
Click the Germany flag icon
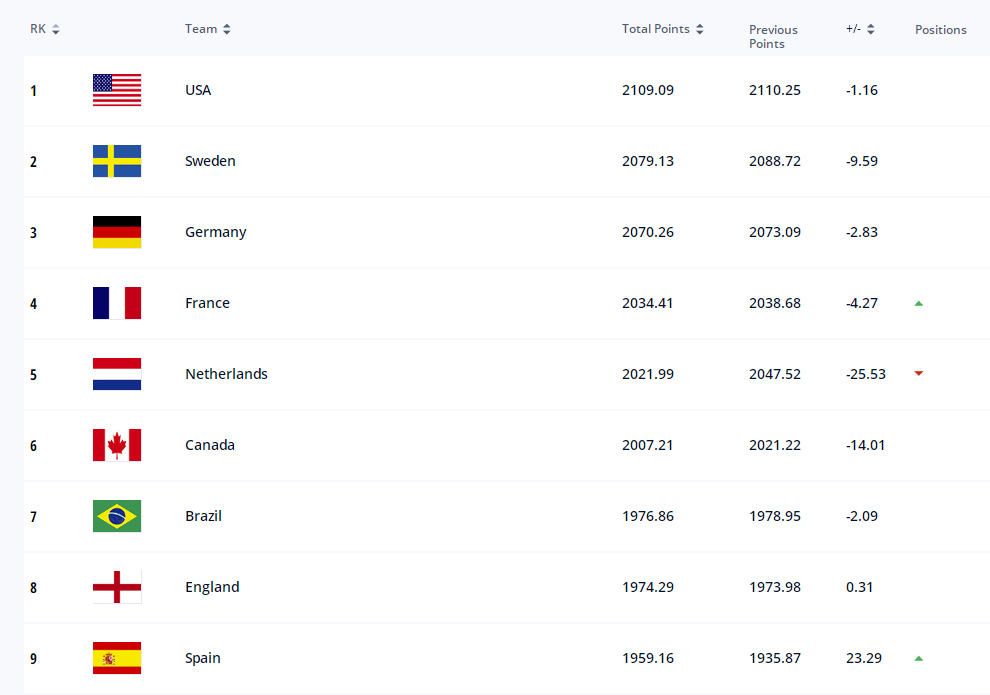point(117,232)
